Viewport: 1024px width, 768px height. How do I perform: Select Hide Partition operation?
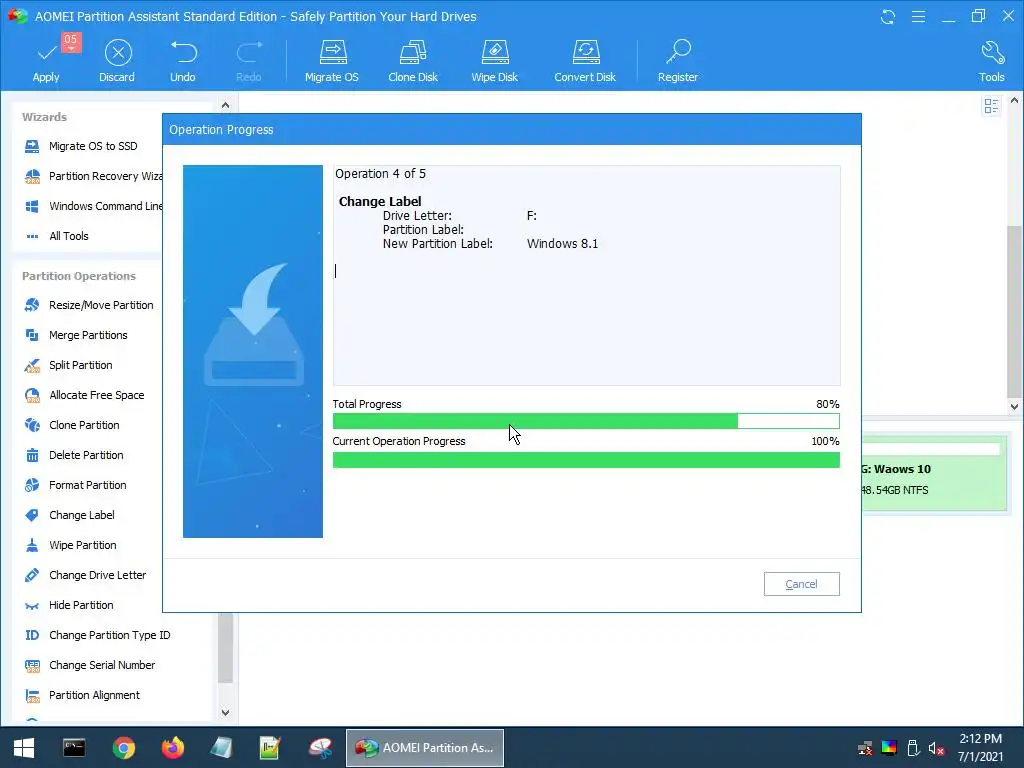69,605
